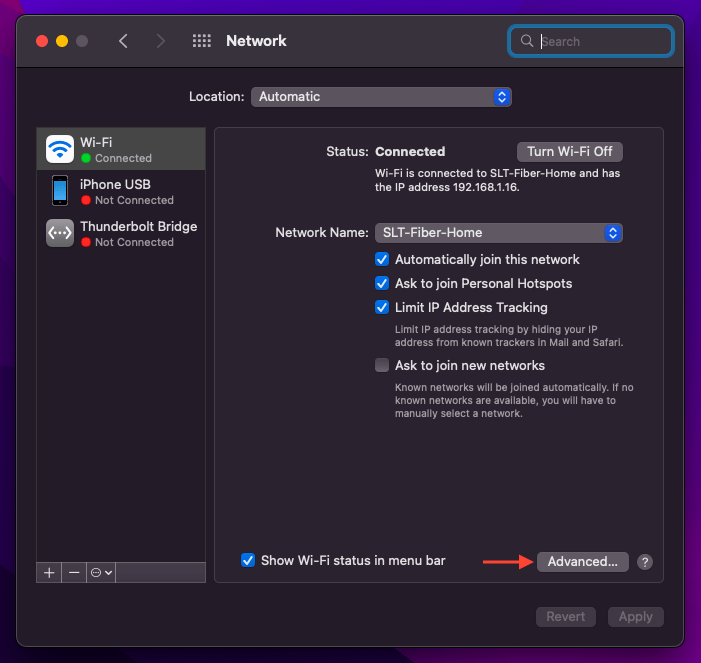The width and height of the screenshot is (701, 663).
Task: Click the Status "Connected" value
Action: pos(410,152)
